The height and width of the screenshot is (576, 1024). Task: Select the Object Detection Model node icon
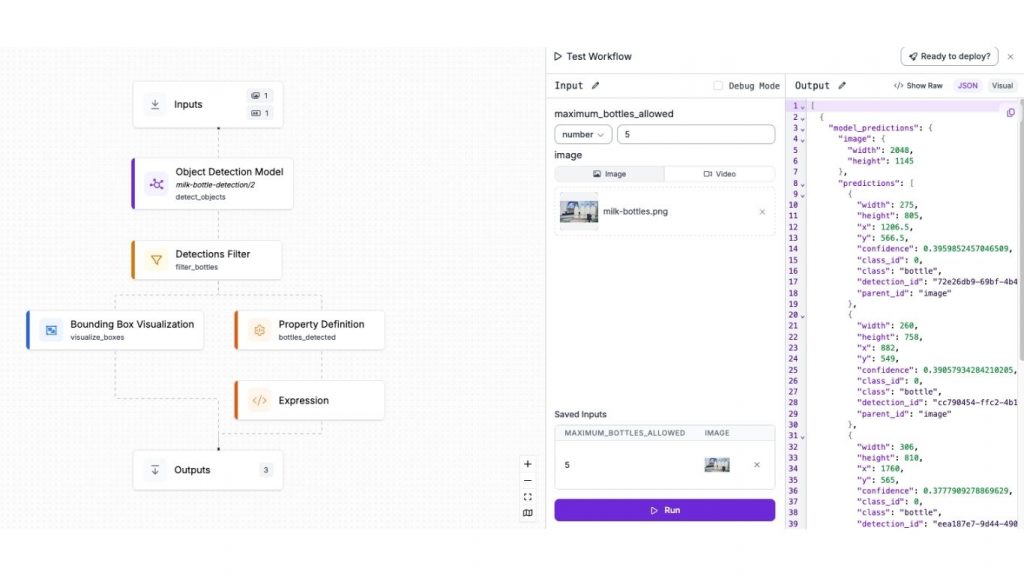[157, 184]
